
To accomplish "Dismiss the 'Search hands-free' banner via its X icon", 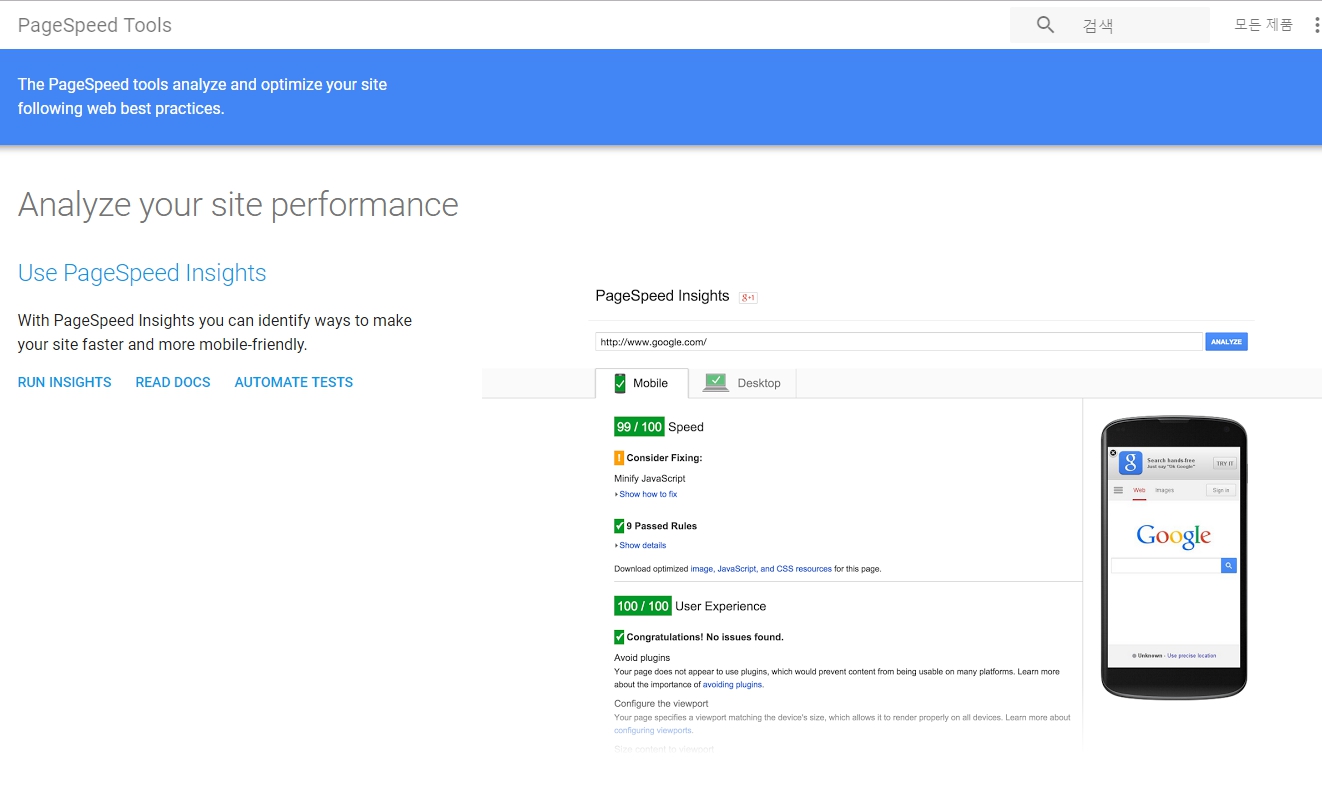I will (x=1113, y=452).
